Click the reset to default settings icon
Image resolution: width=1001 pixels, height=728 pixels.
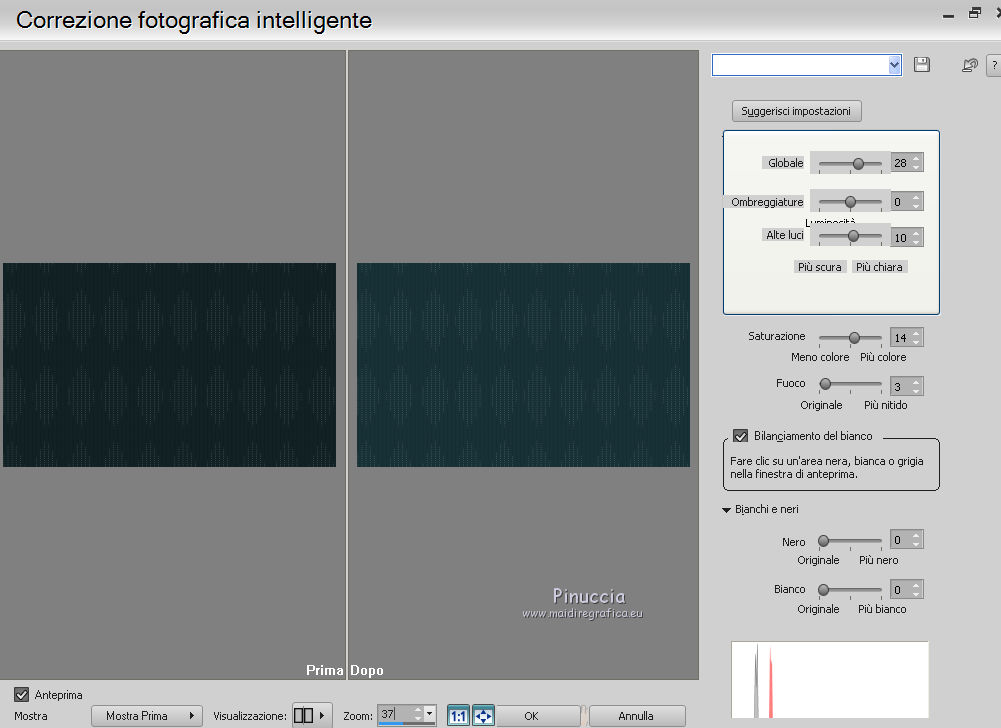969,65
